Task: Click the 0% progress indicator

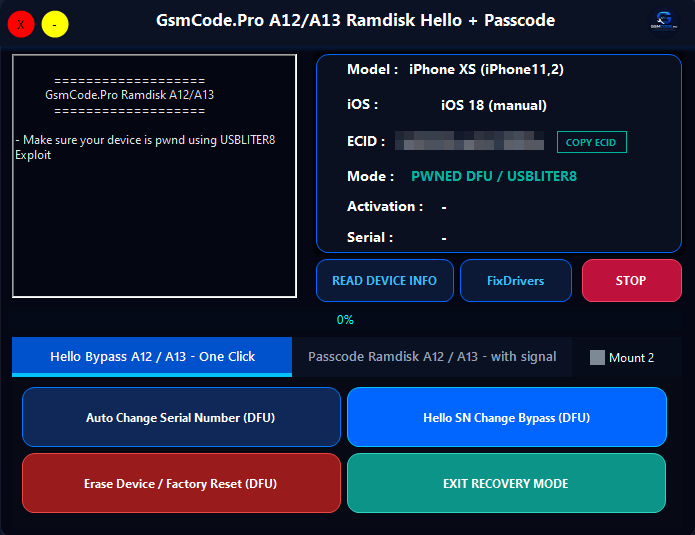Action: coord(345,320)
